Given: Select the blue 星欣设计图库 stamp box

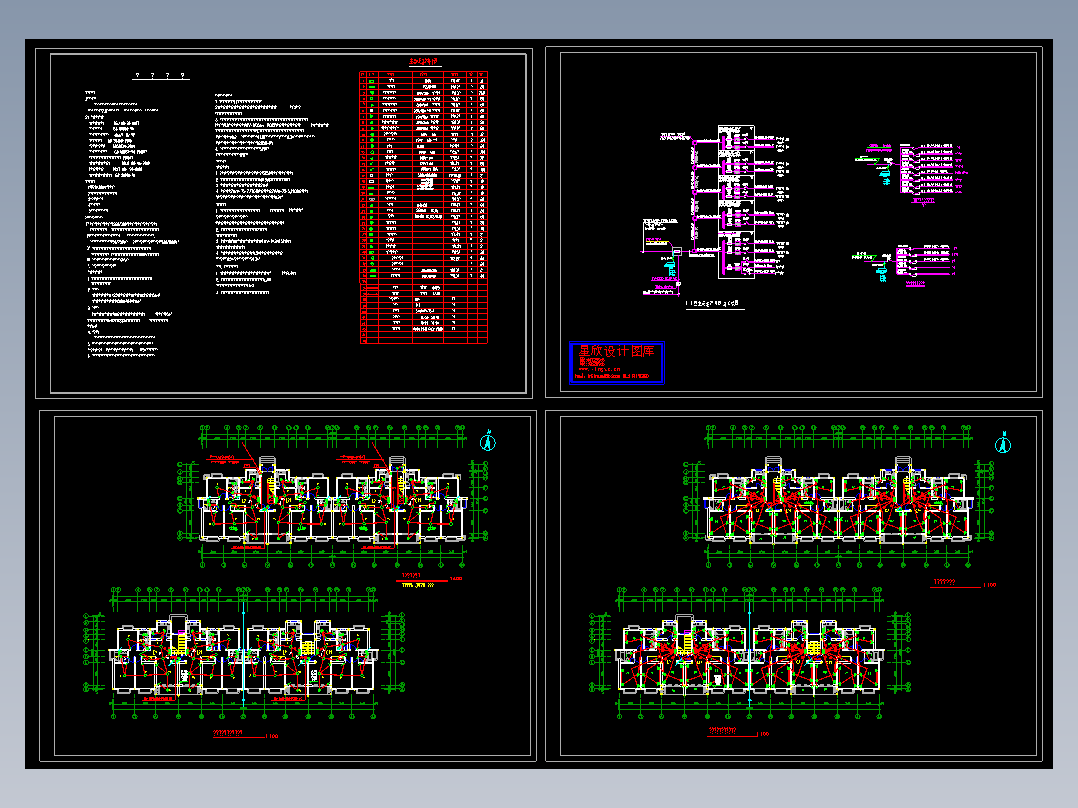Looking at the screenshot, I should pos(617,362).
